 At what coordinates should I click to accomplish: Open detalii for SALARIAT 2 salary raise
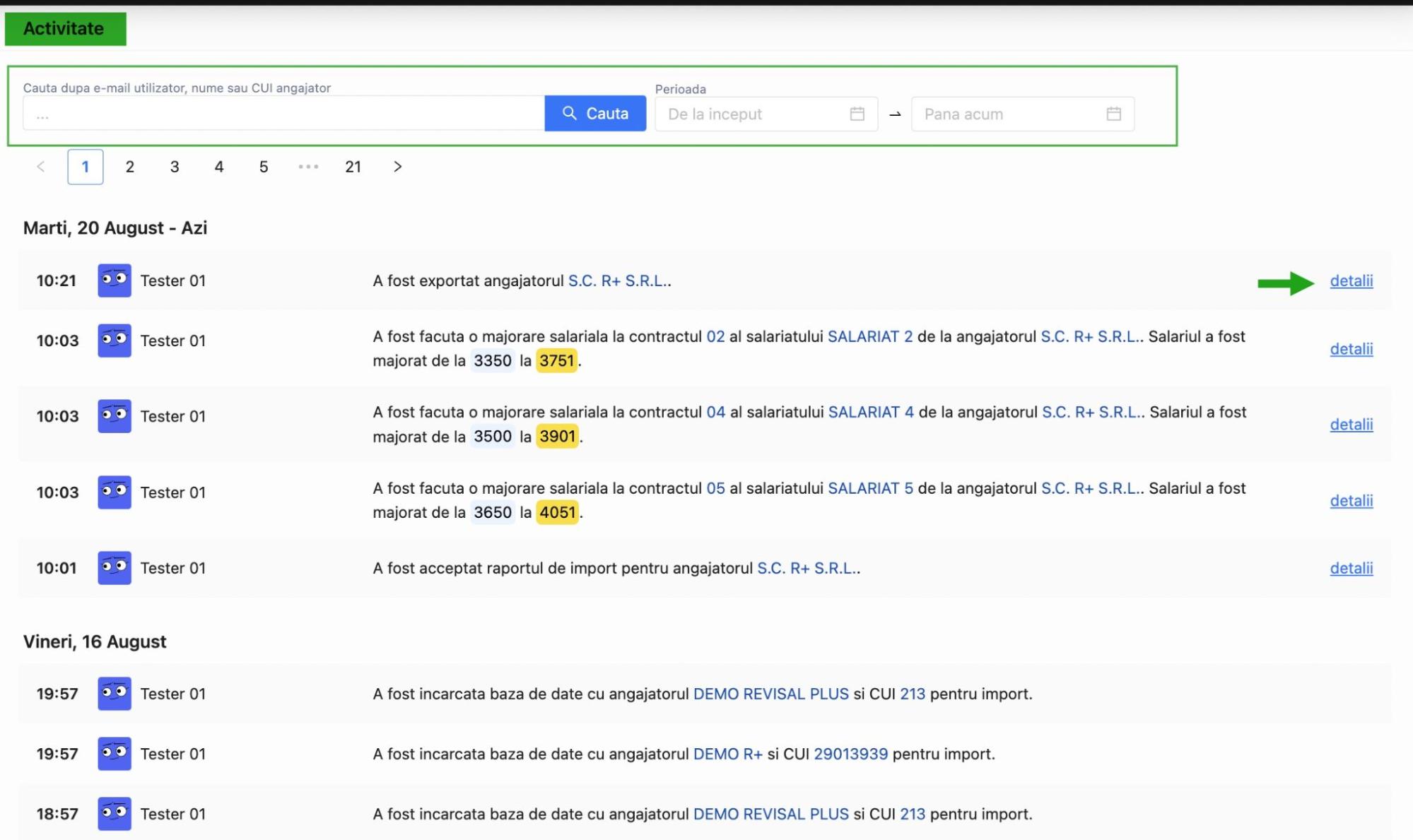pos(1351,348)
